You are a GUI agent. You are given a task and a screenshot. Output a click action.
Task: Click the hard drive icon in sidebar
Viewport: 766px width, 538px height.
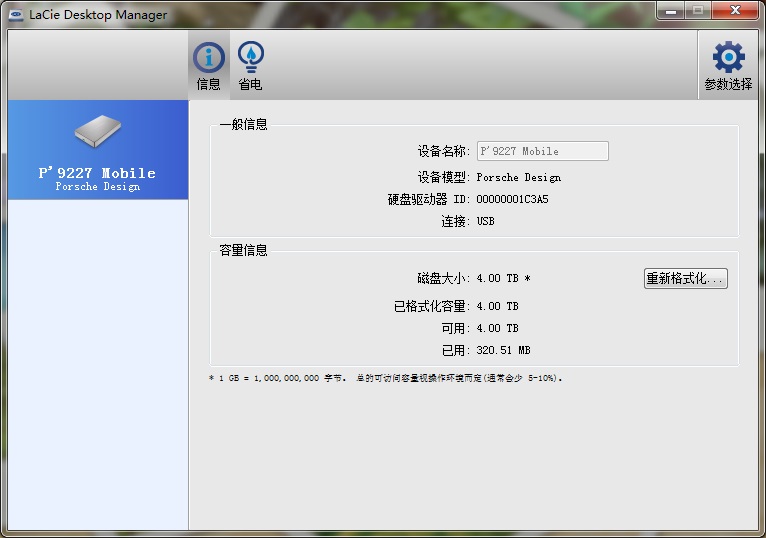coord(97,132)
